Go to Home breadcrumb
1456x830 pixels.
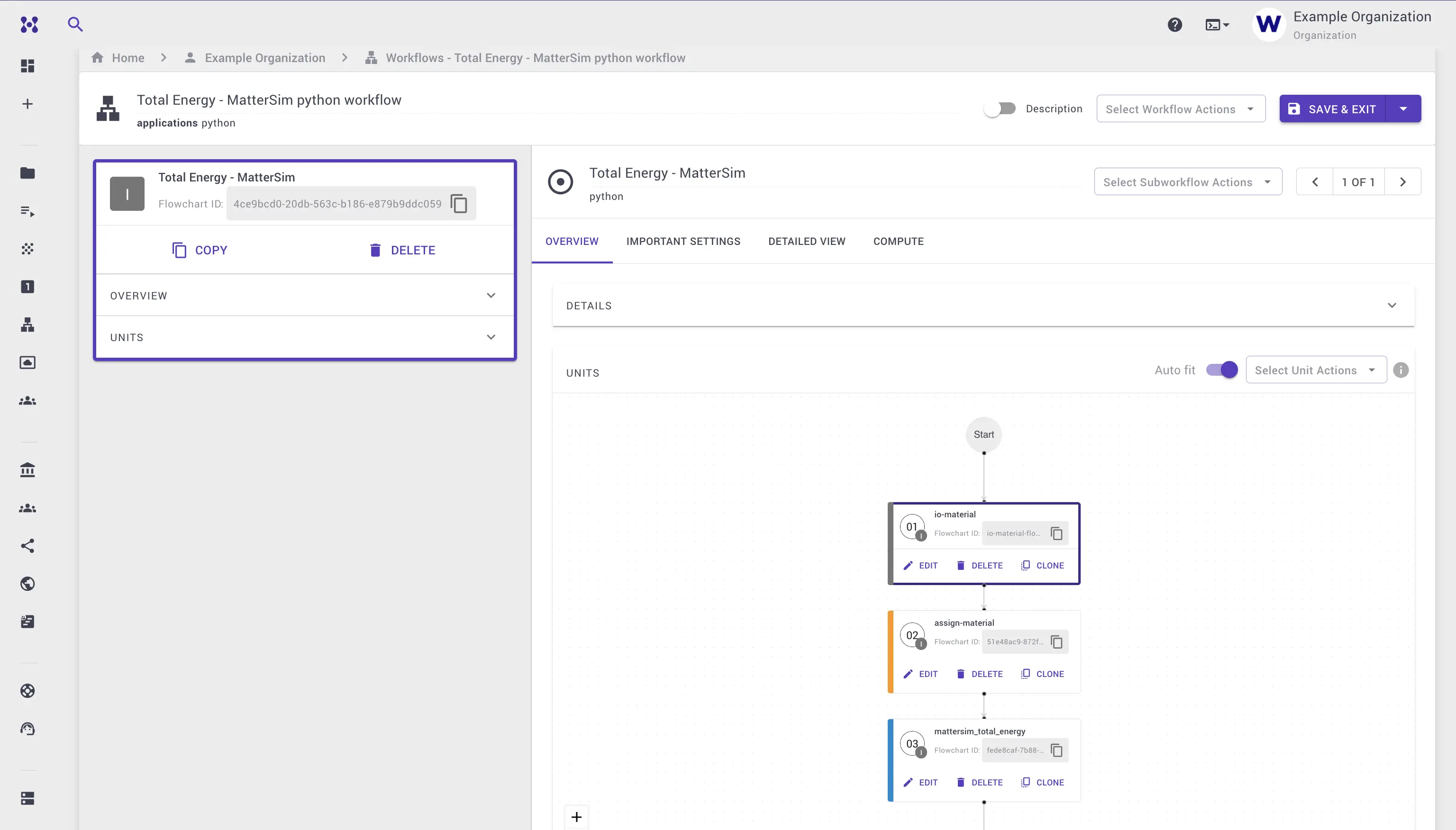click(x=118, y=58)
